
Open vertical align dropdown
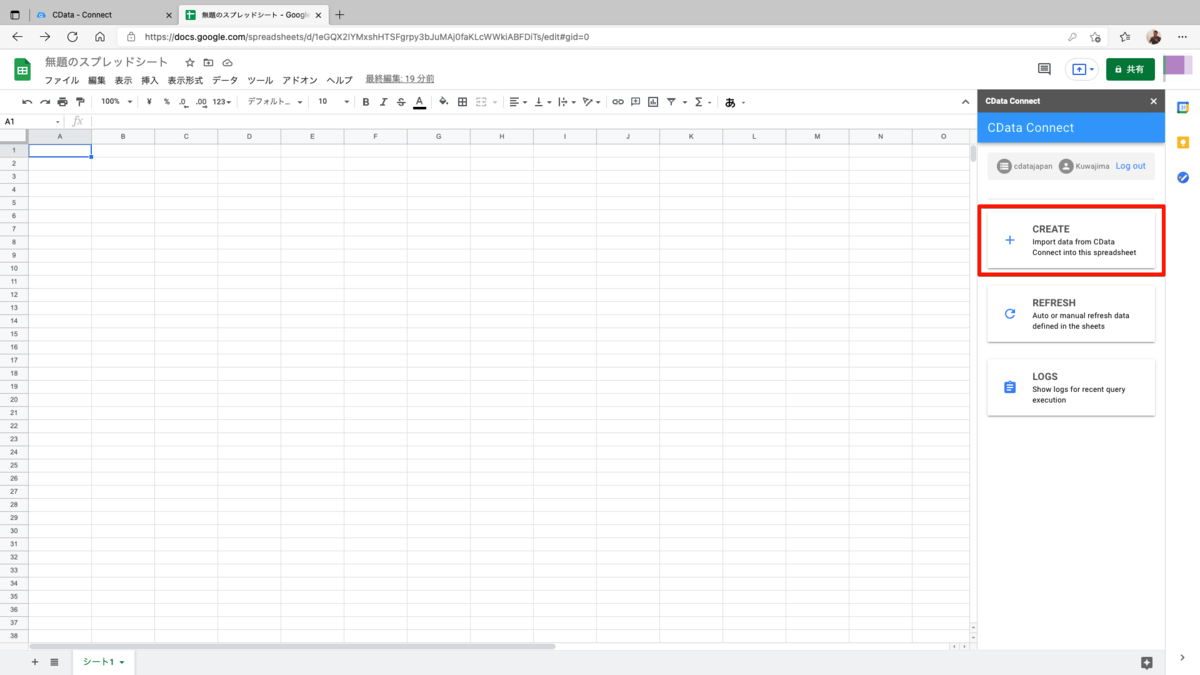(543, 102)
